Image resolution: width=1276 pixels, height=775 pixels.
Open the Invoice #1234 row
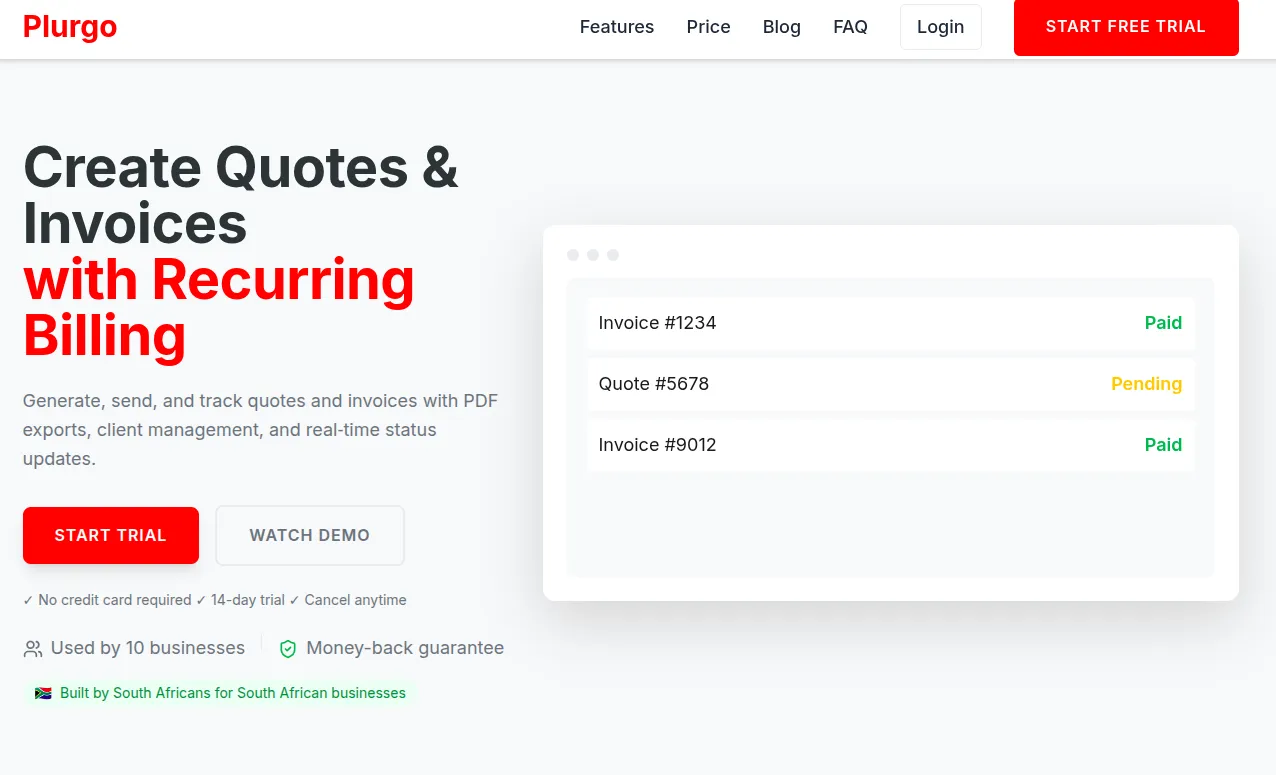click(x=890, y=323)
